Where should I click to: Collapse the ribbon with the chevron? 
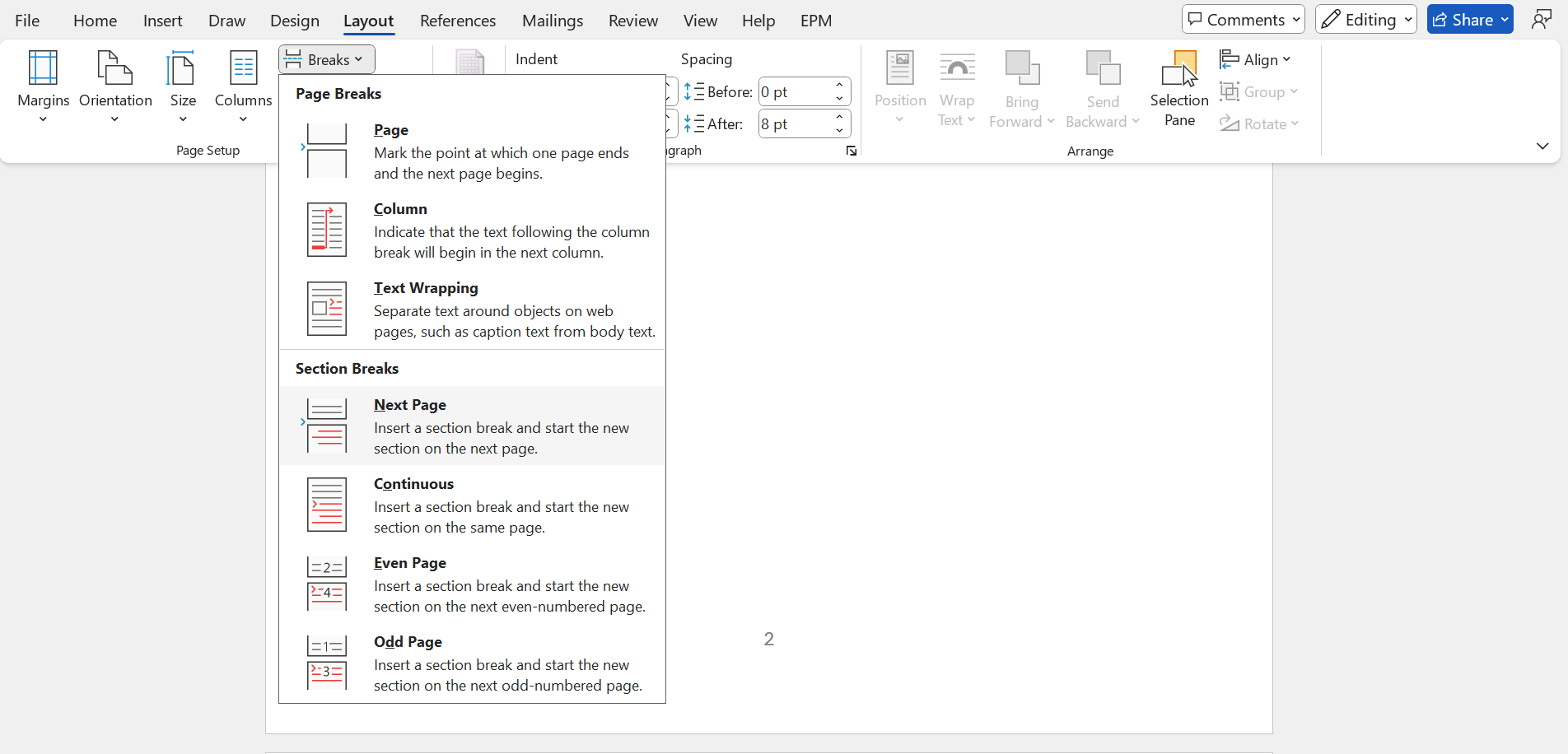pos(1542,146)
